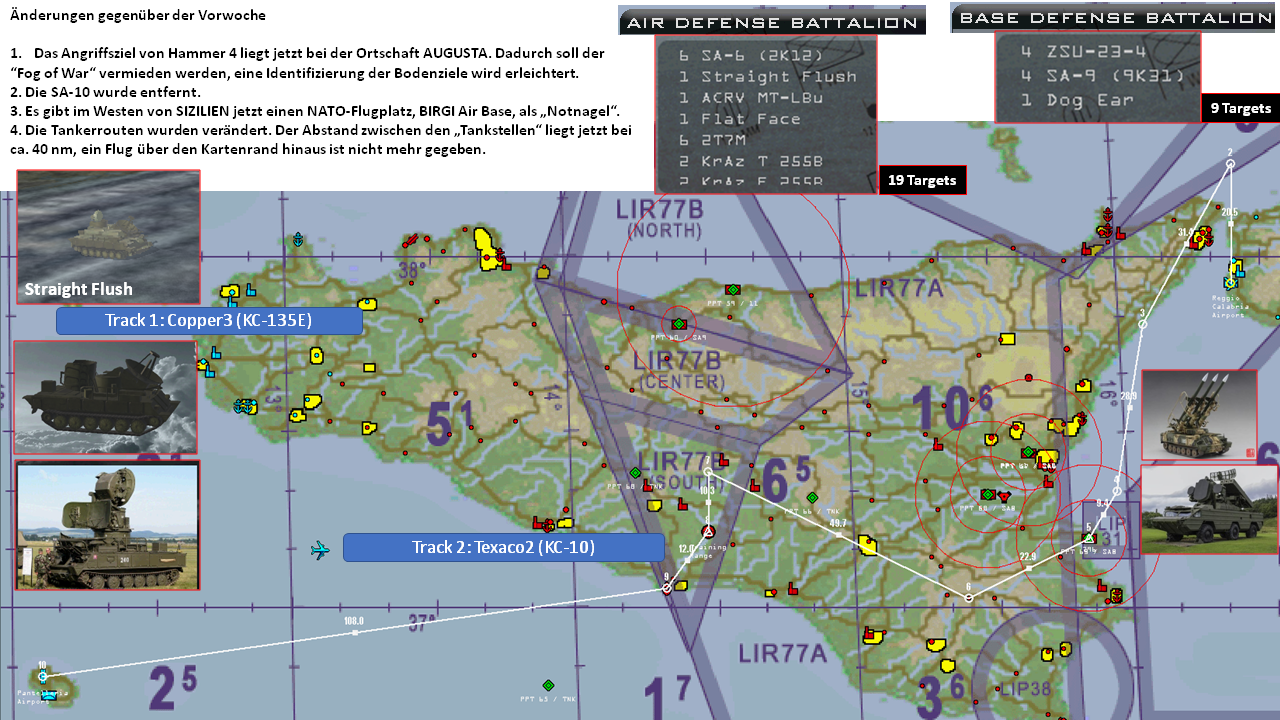Screen dimensions: 1280x720
Task: Click the green diamond labeled PPT 66 / TNK
Action: 812,497
